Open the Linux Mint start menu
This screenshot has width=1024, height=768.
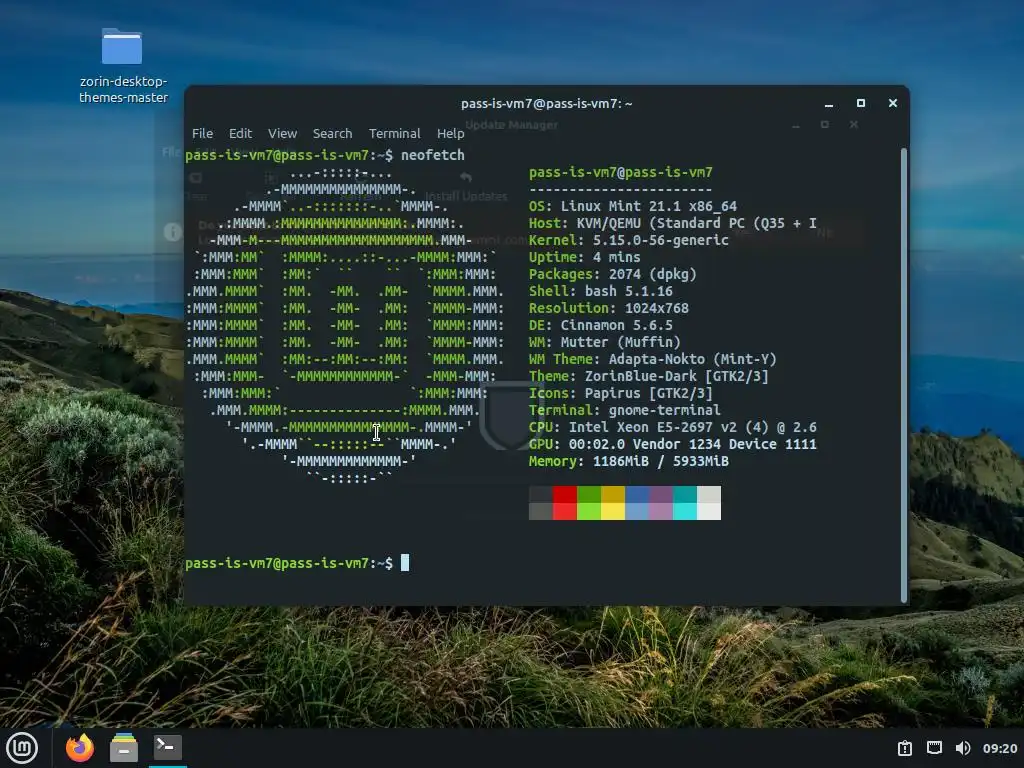(22, 748)
